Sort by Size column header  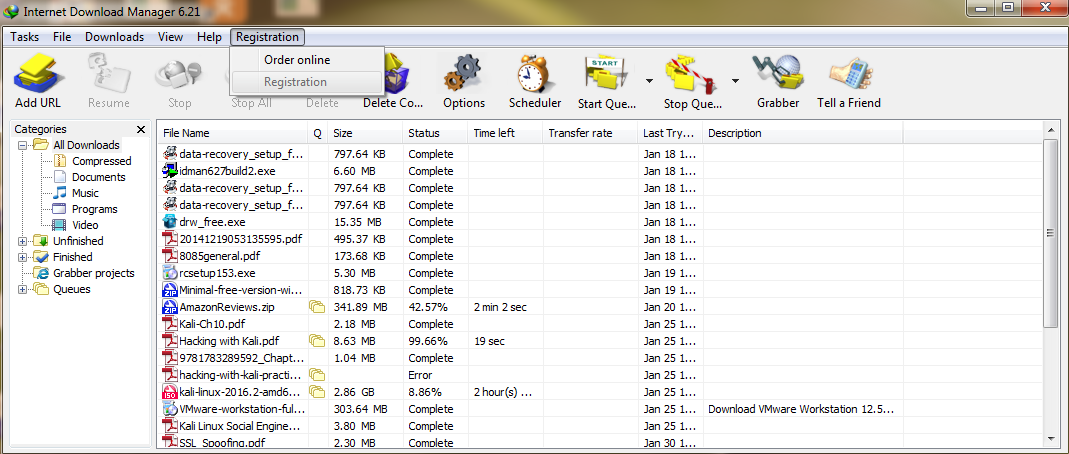(365, 134)
